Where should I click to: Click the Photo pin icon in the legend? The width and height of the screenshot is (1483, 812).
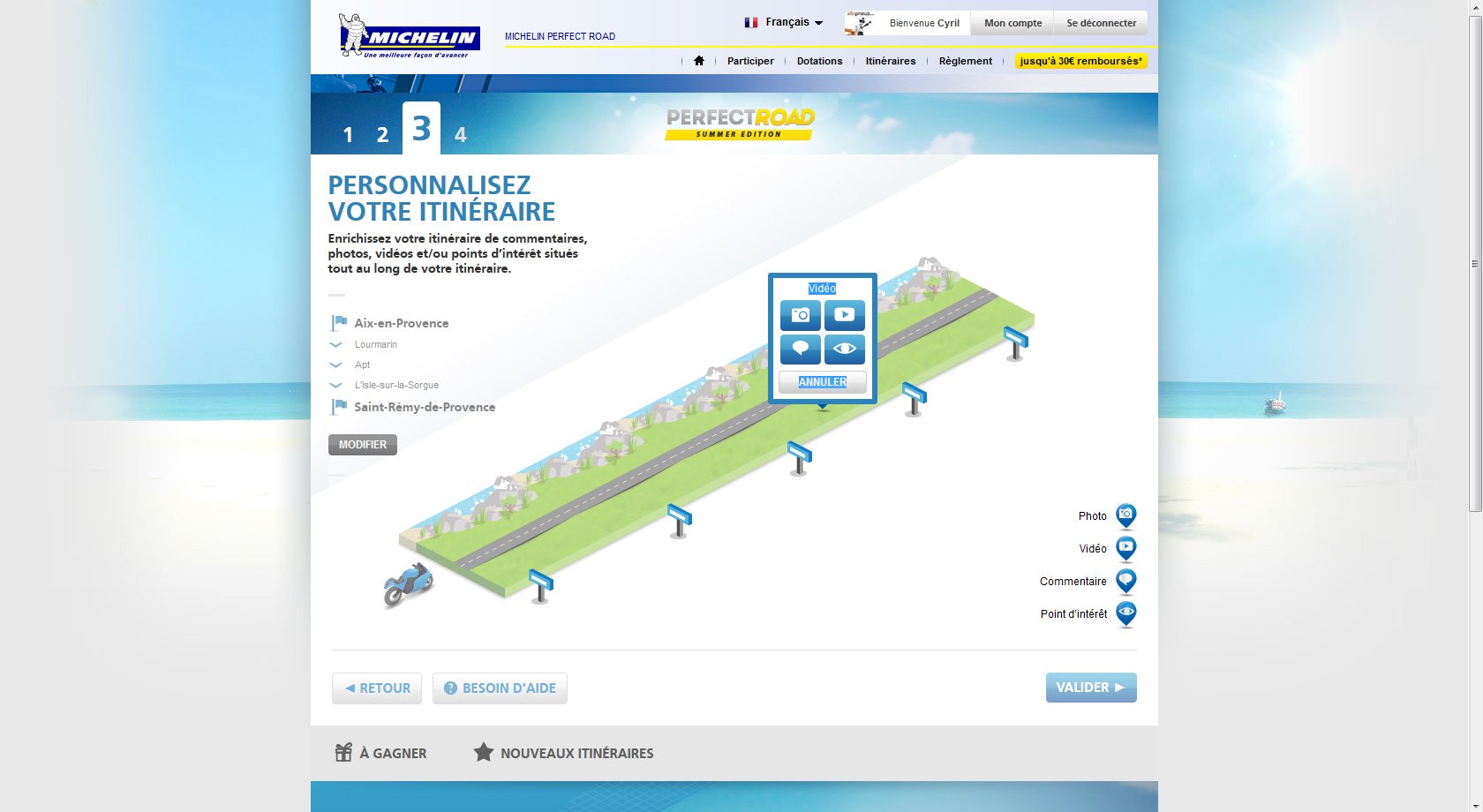(1125, 515)
